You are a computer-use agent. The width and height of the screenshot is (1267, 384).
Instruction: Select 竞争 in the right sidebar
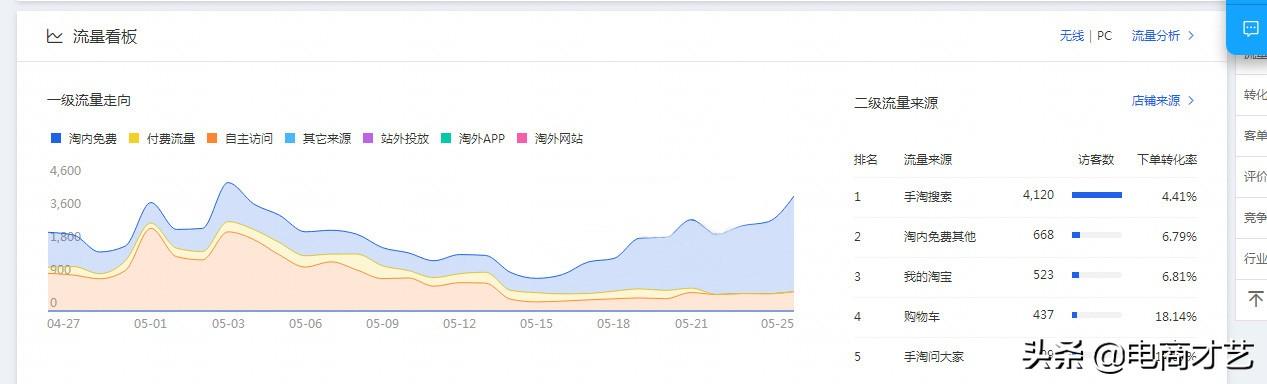click(1255, 218)
